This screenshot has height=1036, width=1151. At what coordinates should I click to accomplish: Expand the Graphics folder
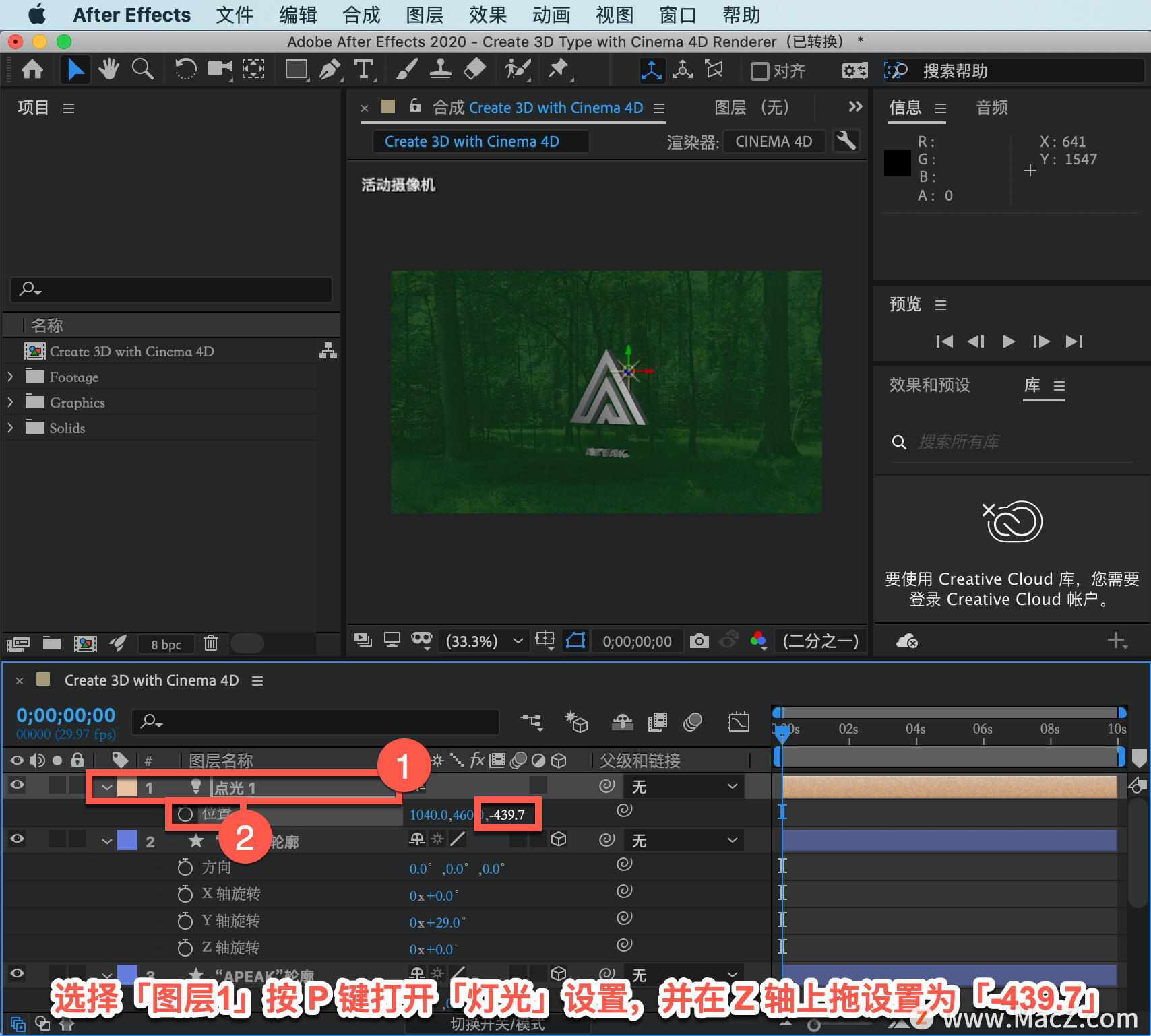coord(10,402)
